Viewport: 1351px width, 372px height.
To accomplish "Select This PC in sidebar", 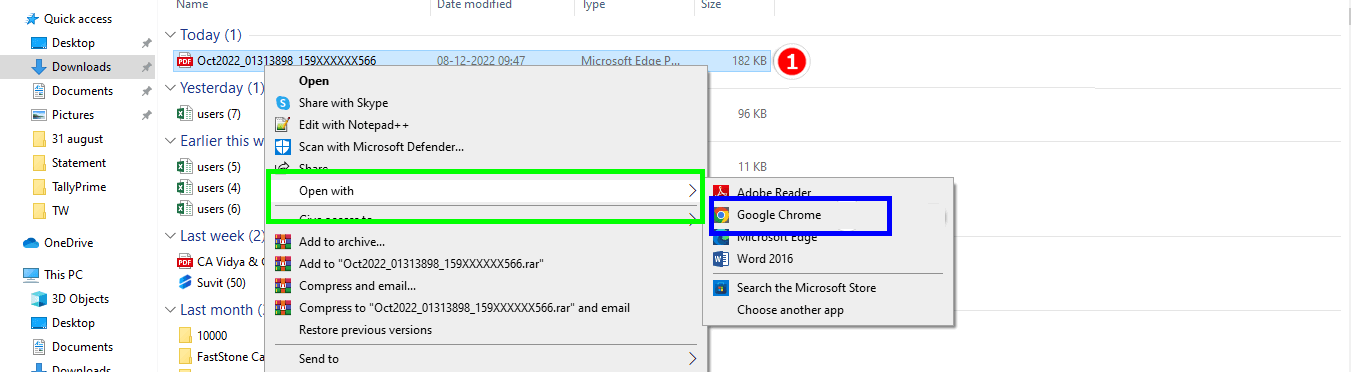I will (63, 274).
